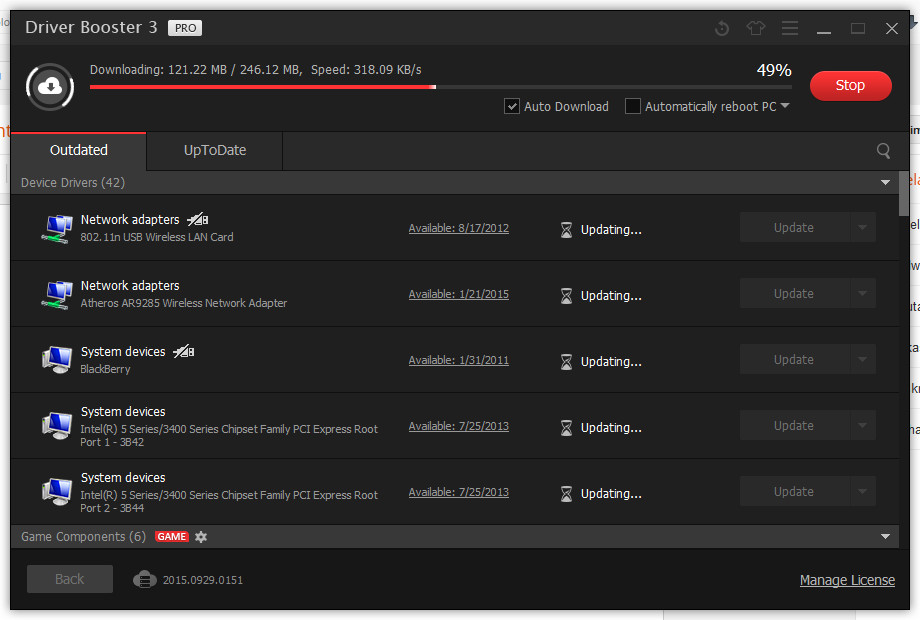Select the Atheros AR9285 Wireless Network Adapter name
Image resolution: width=920 pixels, height=620 pixels.
point(184,303)
